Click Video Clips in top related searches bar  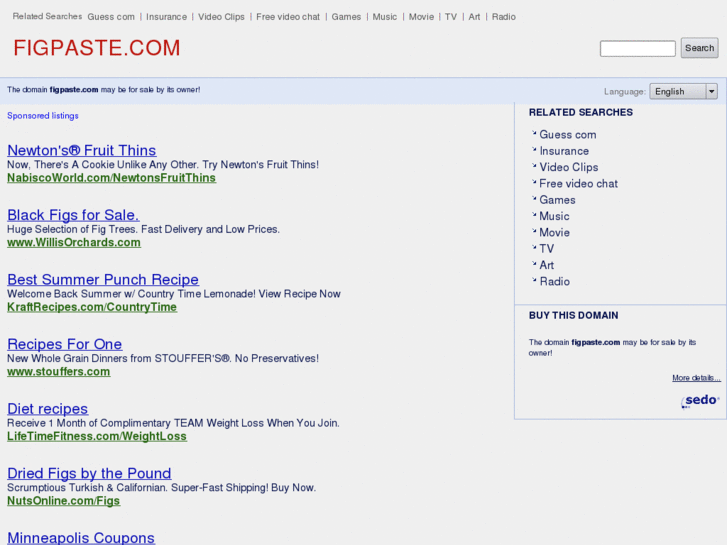tap(221, 17)
